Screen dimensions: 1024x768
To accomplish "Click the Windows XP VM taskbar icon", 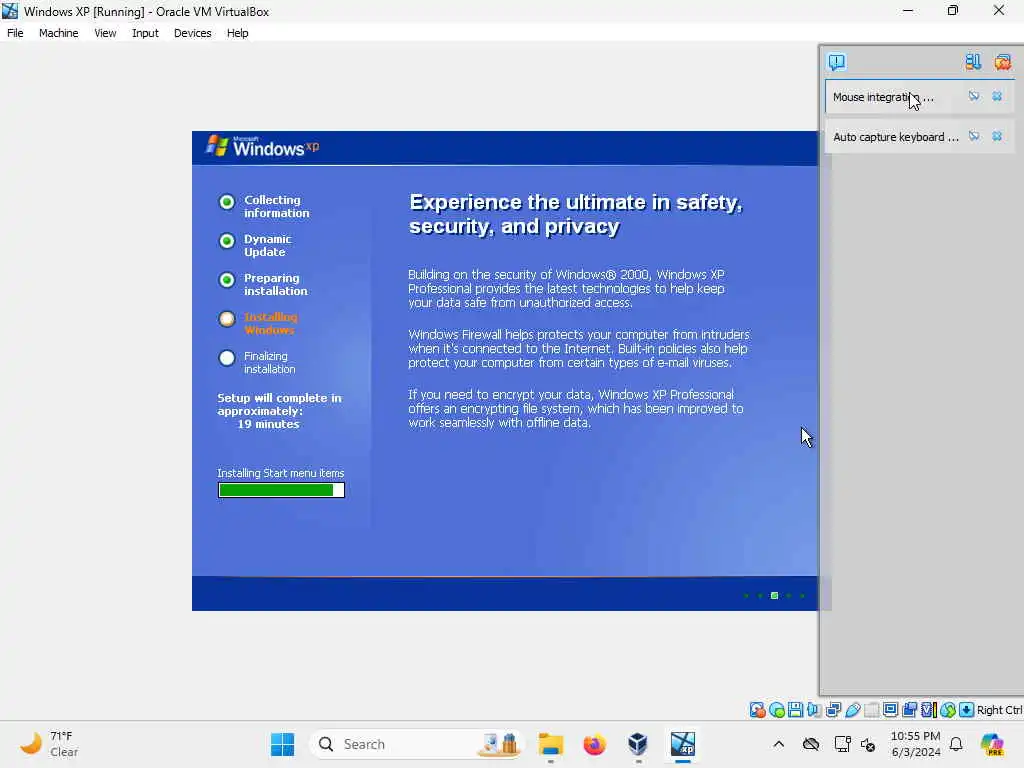I will [x=682, y=744].
